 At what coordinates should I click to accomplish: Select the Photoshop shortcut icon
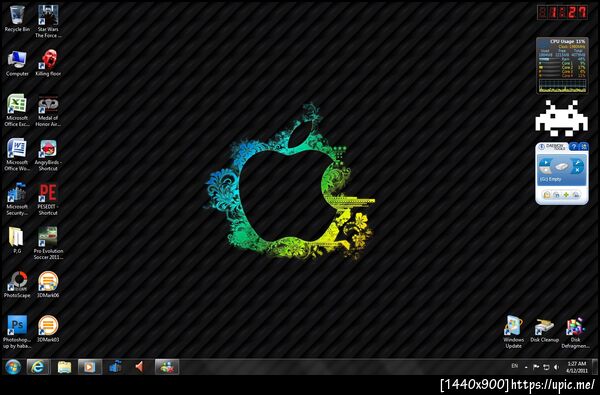pos(17,331)
